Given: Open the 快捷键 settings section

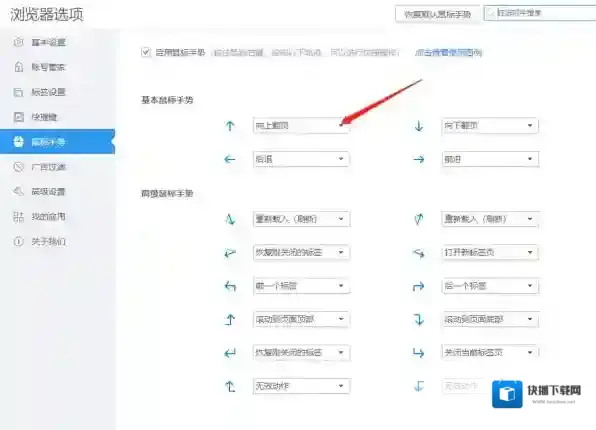Looking at the screenshot, I should point(44,117).
